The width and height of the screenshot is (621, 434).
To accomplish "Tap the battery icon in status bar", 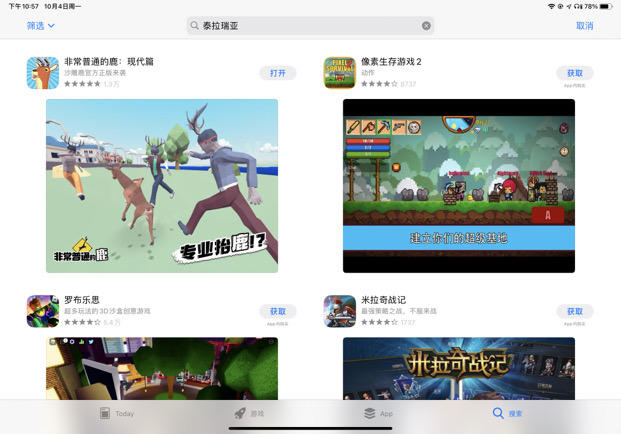I will pos(606,6).
